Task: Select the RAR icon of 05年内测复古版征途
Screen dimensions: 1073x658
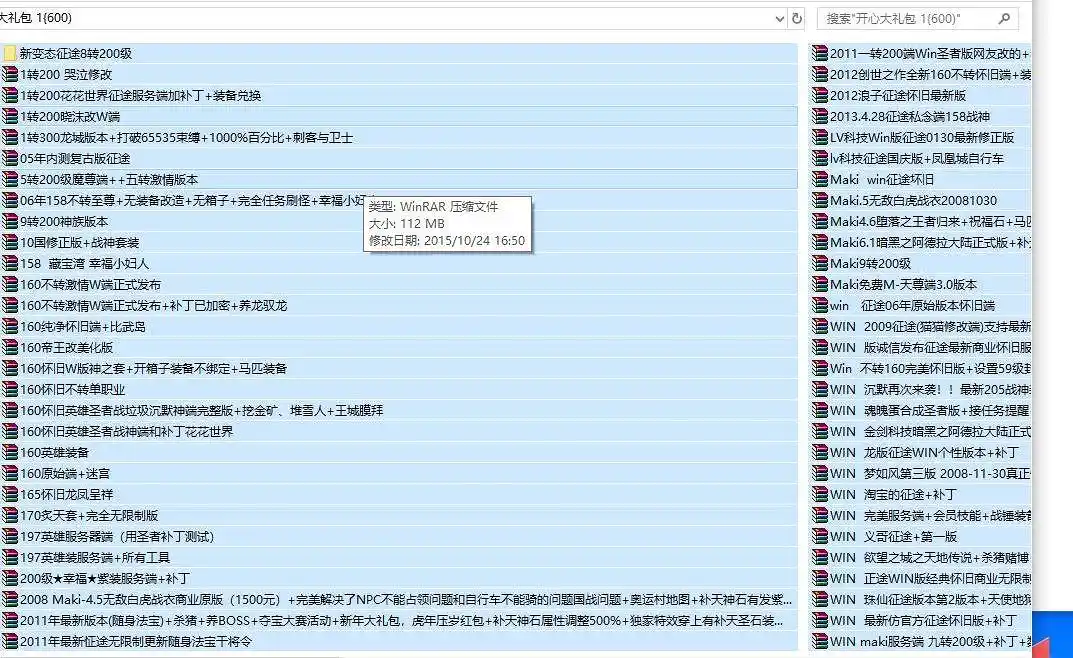Action: [10, 159]
